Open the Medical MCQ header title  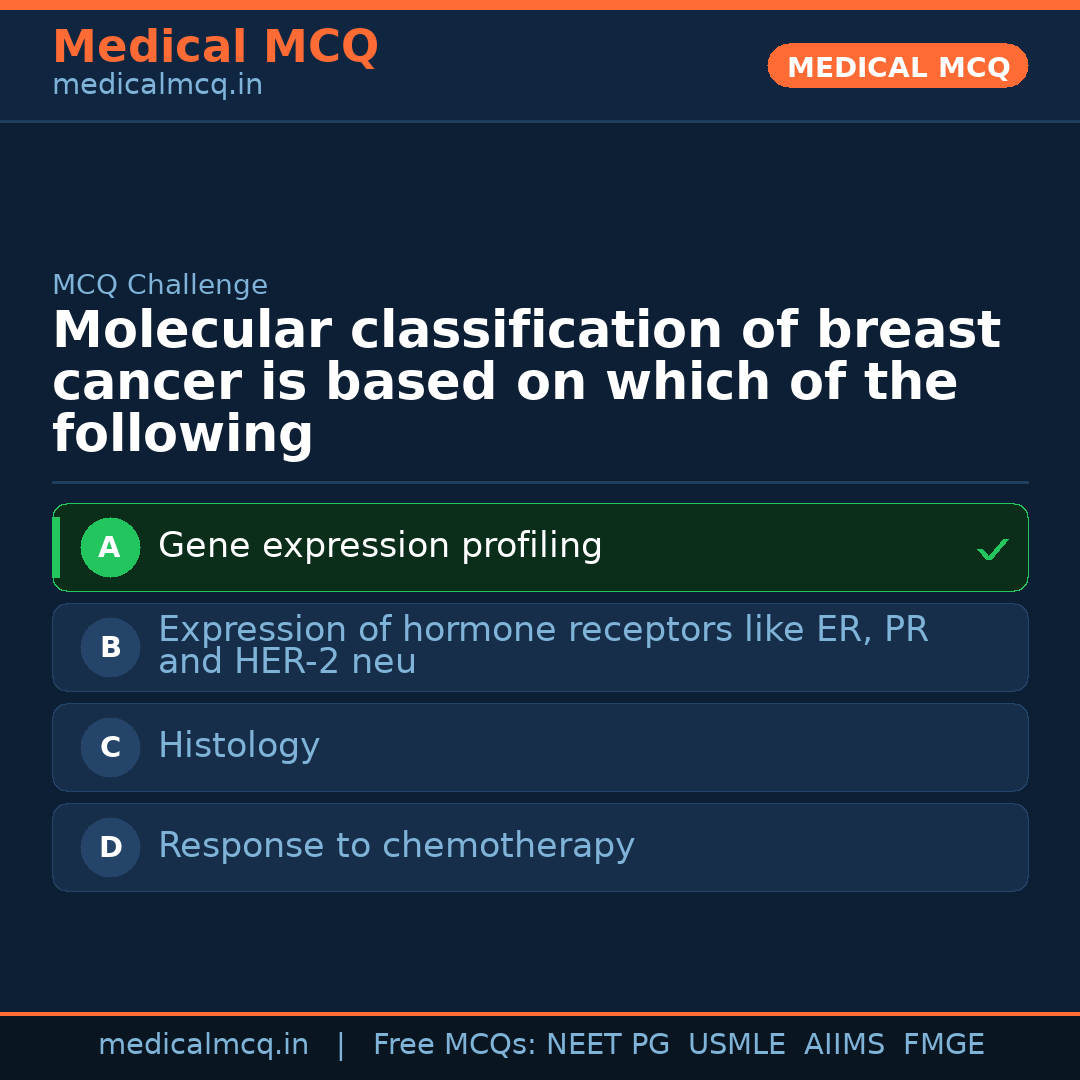(215, 47)
